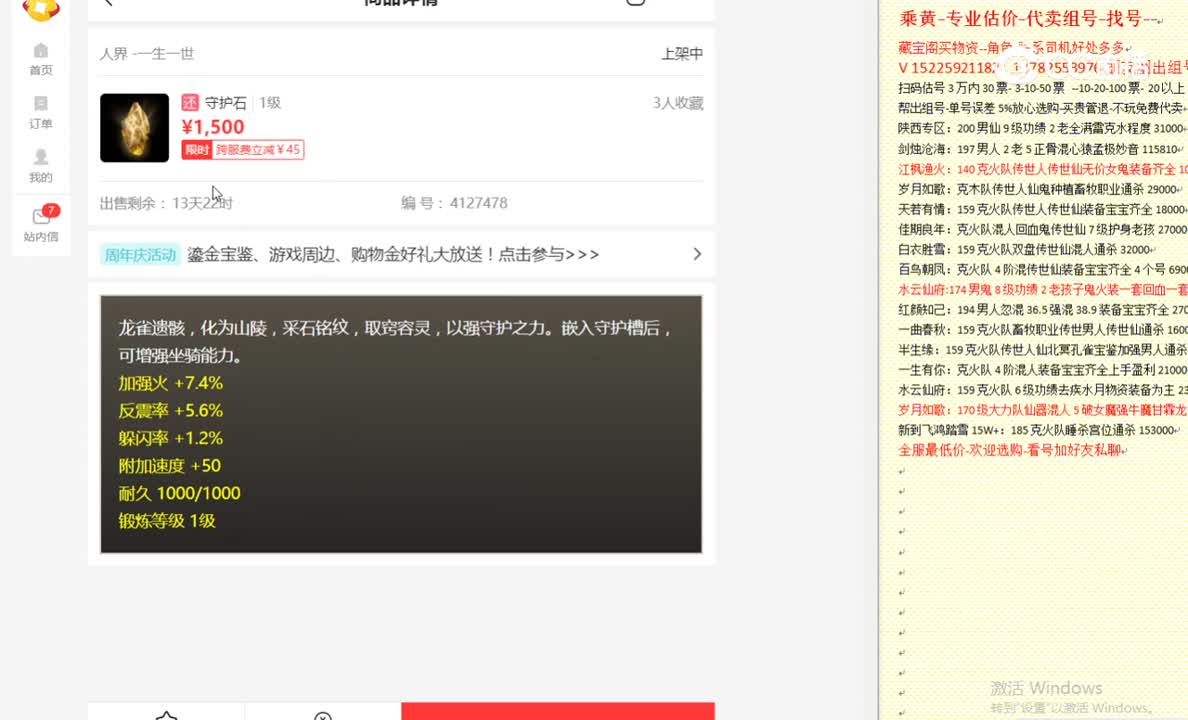The height and width of the screenshot is (720, 1188).
Task: Click the red 水云仙府:174男鬼 line
Action: (x=1043, y=290)
